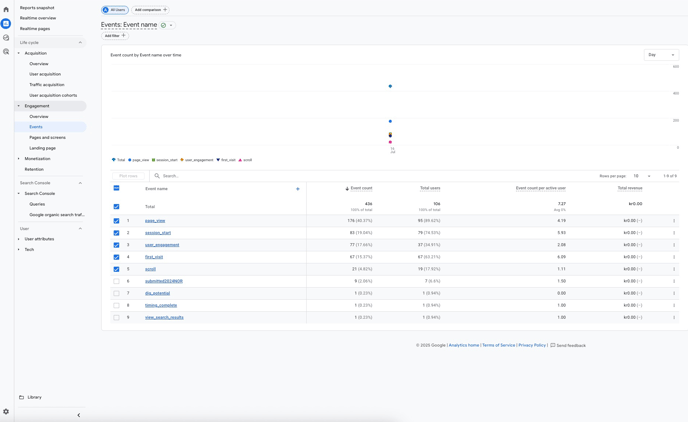Click the Send feedback icon in the footer
The image size is (688, 422).
[x=552, y=345]
